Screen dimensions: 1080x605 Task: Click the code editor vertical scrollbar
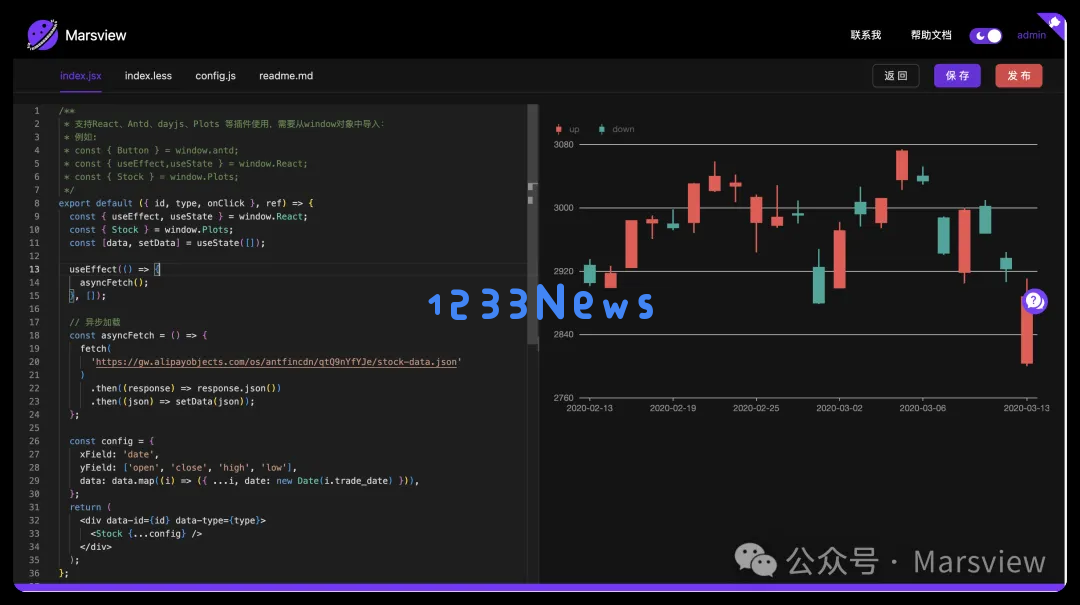tap(532, 224)
